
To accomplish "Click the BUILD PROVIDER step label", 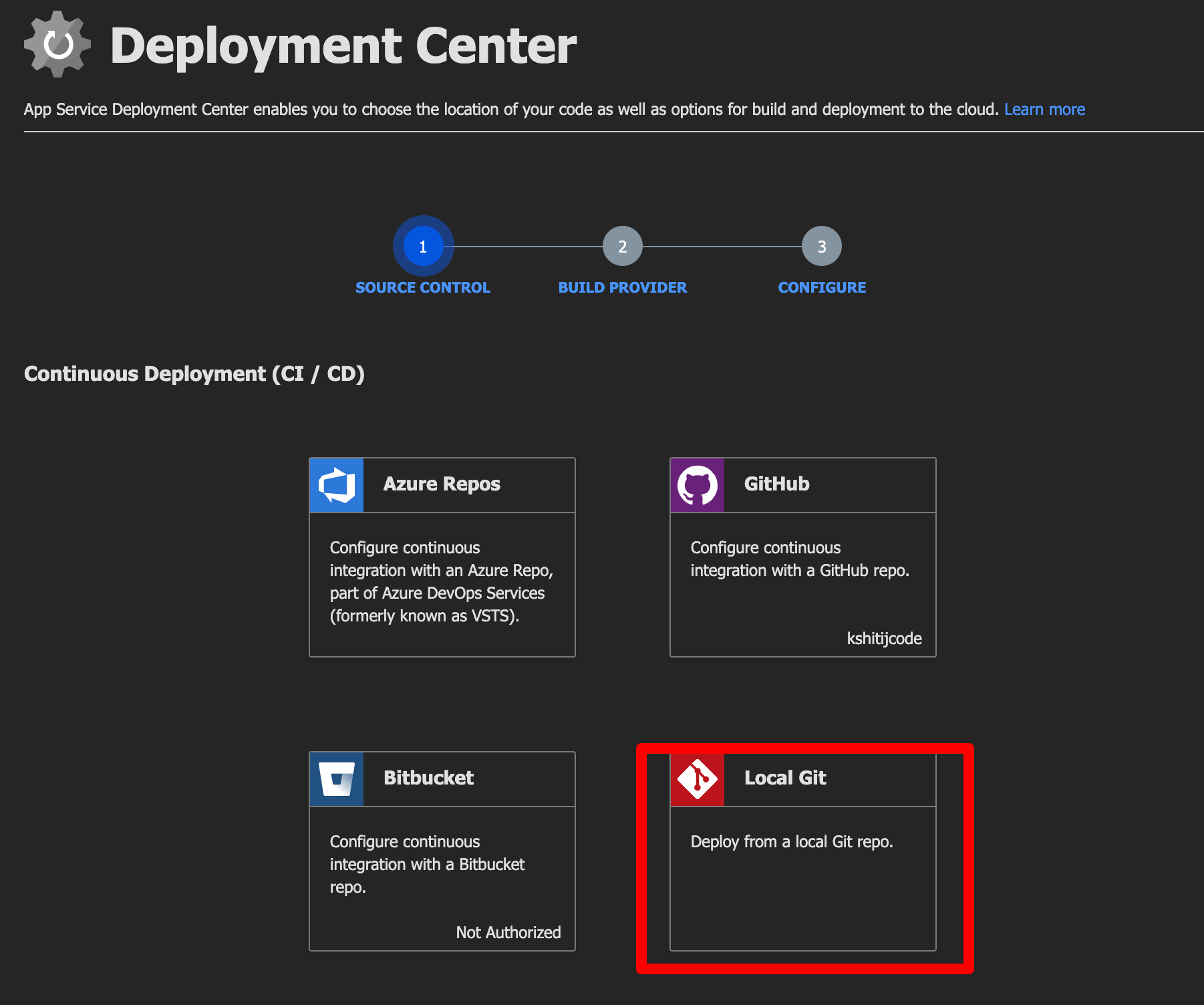I will (622, 287).
